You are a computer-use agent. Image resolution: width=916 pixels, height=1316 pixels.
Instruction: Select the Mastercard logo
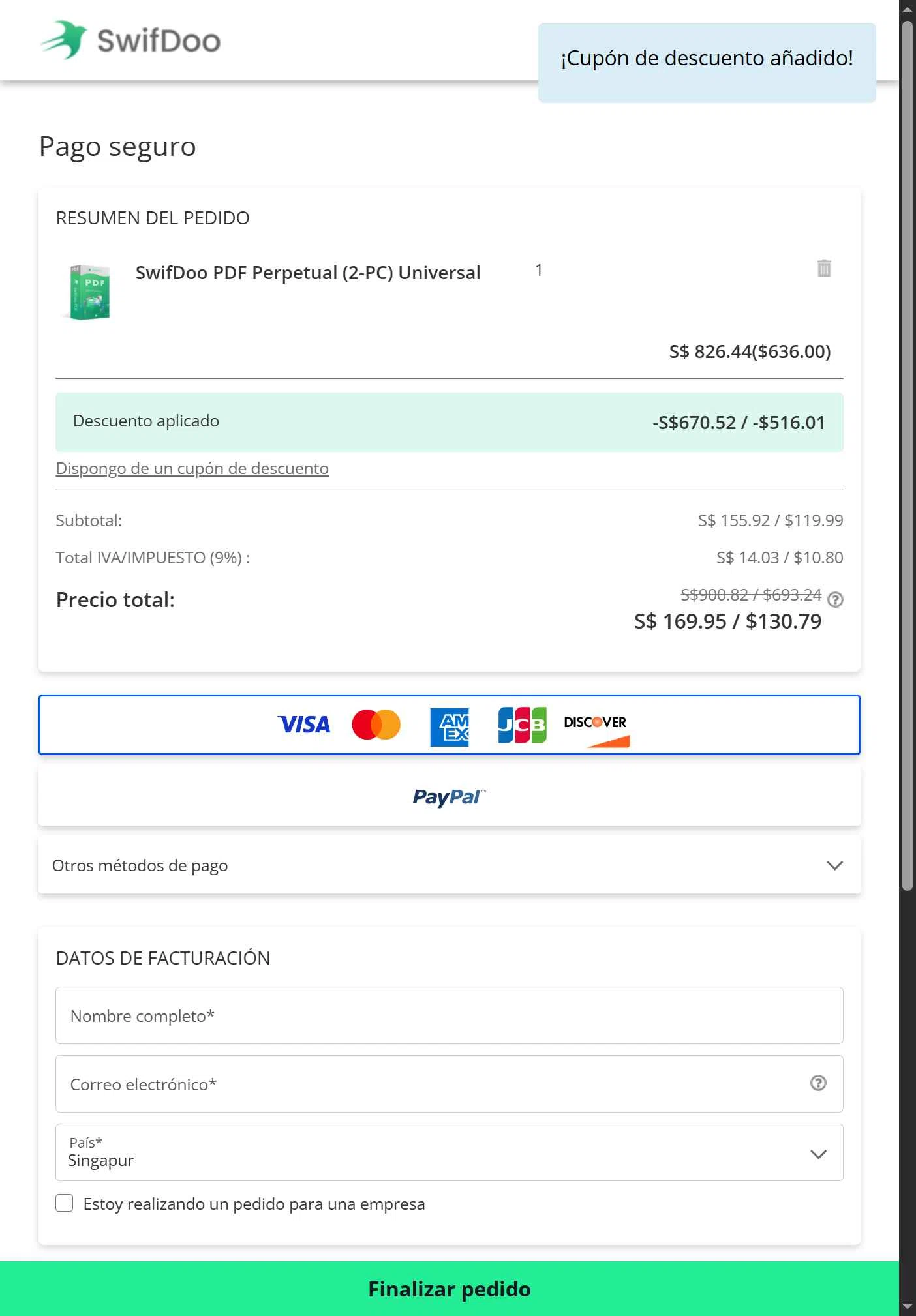(x=376, y=725)
